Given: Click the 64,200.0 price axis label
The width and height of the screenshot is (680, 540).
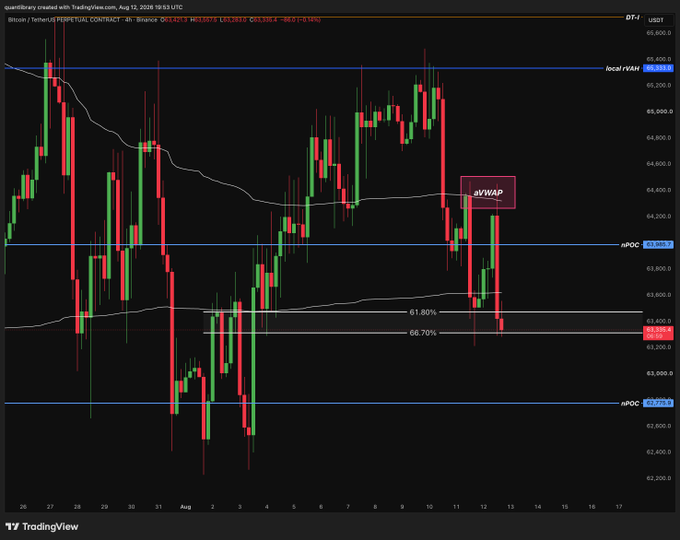Looking at the screenshot, I should [x=658, y=216].
